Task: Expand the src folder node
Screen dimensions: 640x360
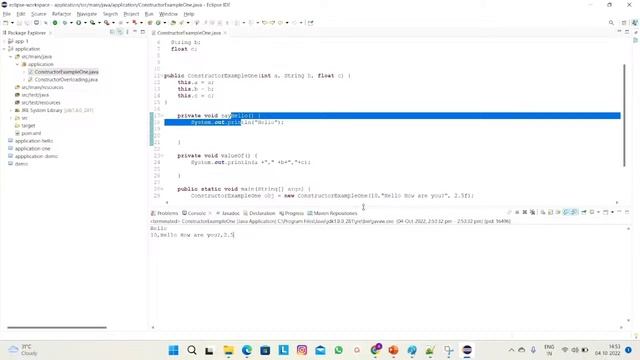Action: click(x=11, y=118)
